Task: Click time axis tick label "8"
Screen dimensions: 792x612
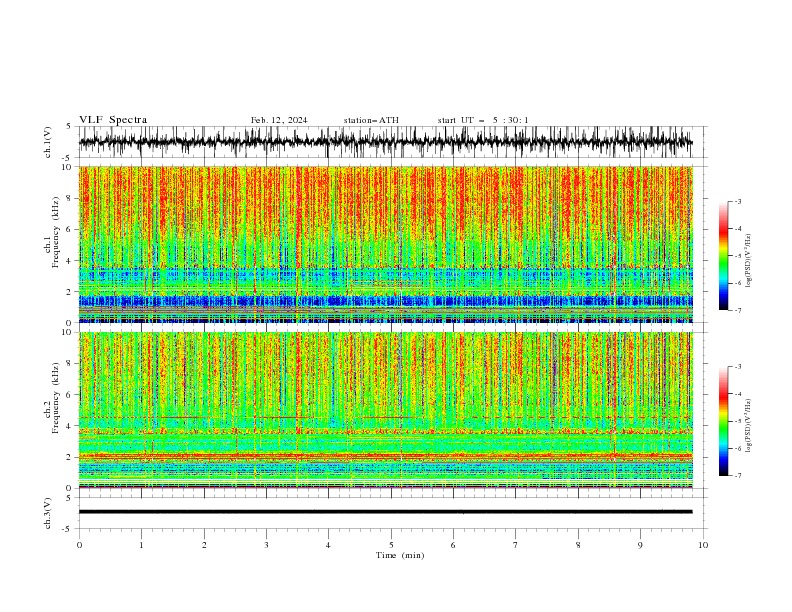Action: pos(578,545)
